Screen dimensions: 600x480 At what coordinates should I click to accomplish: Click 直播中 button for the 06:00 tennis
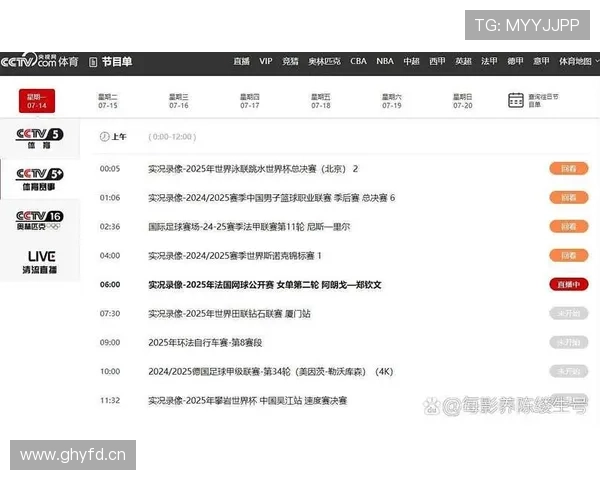point(569,284)
